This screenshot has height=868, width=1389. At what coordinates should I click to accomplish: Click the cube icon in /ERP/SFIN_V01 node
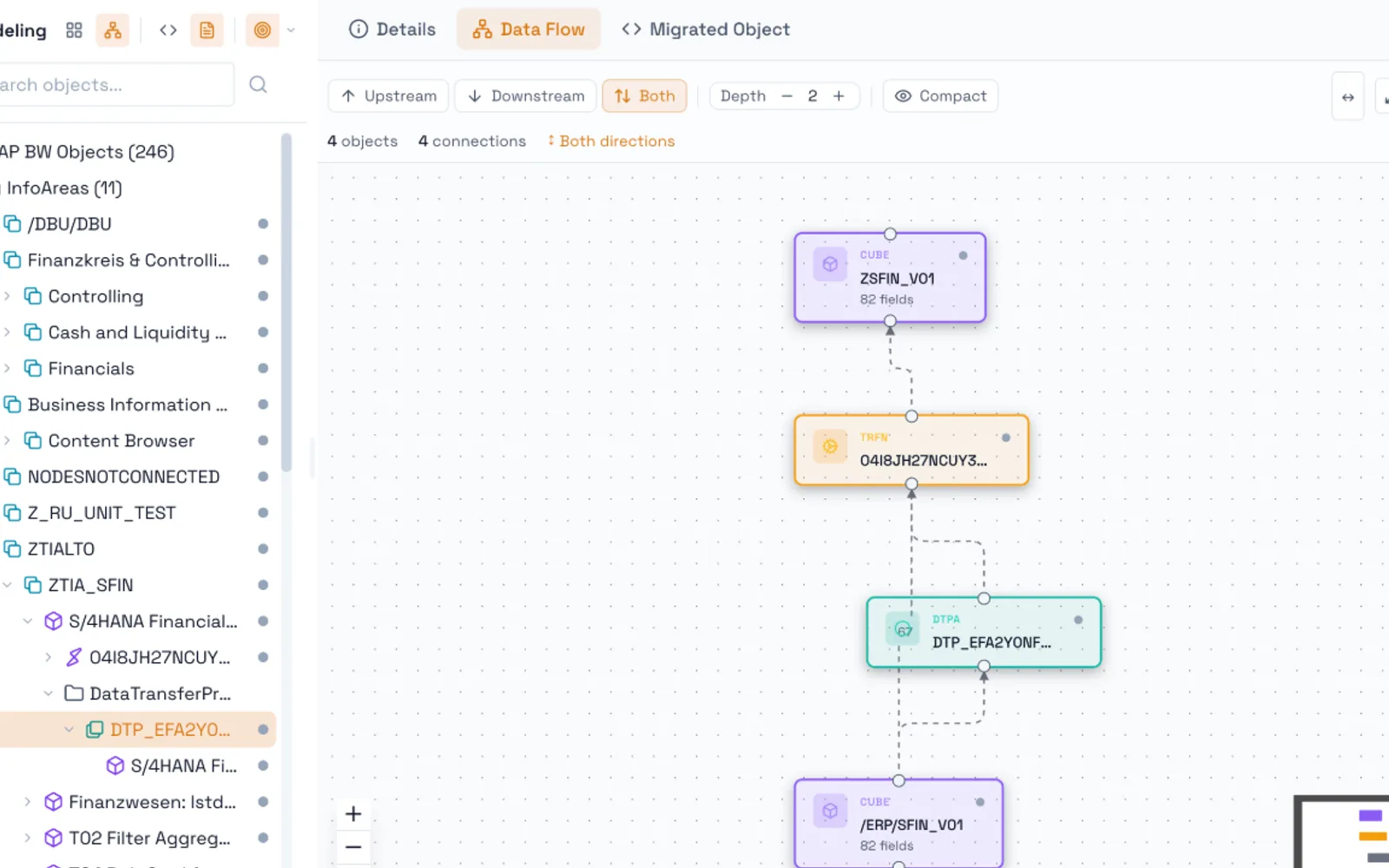[830, 811]
